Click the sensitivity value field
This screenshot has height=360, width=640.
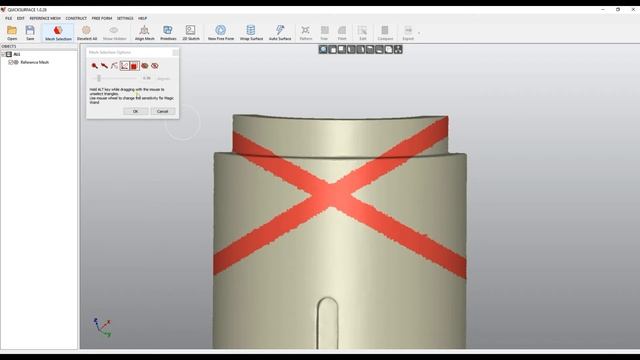[x=147, y=78]
